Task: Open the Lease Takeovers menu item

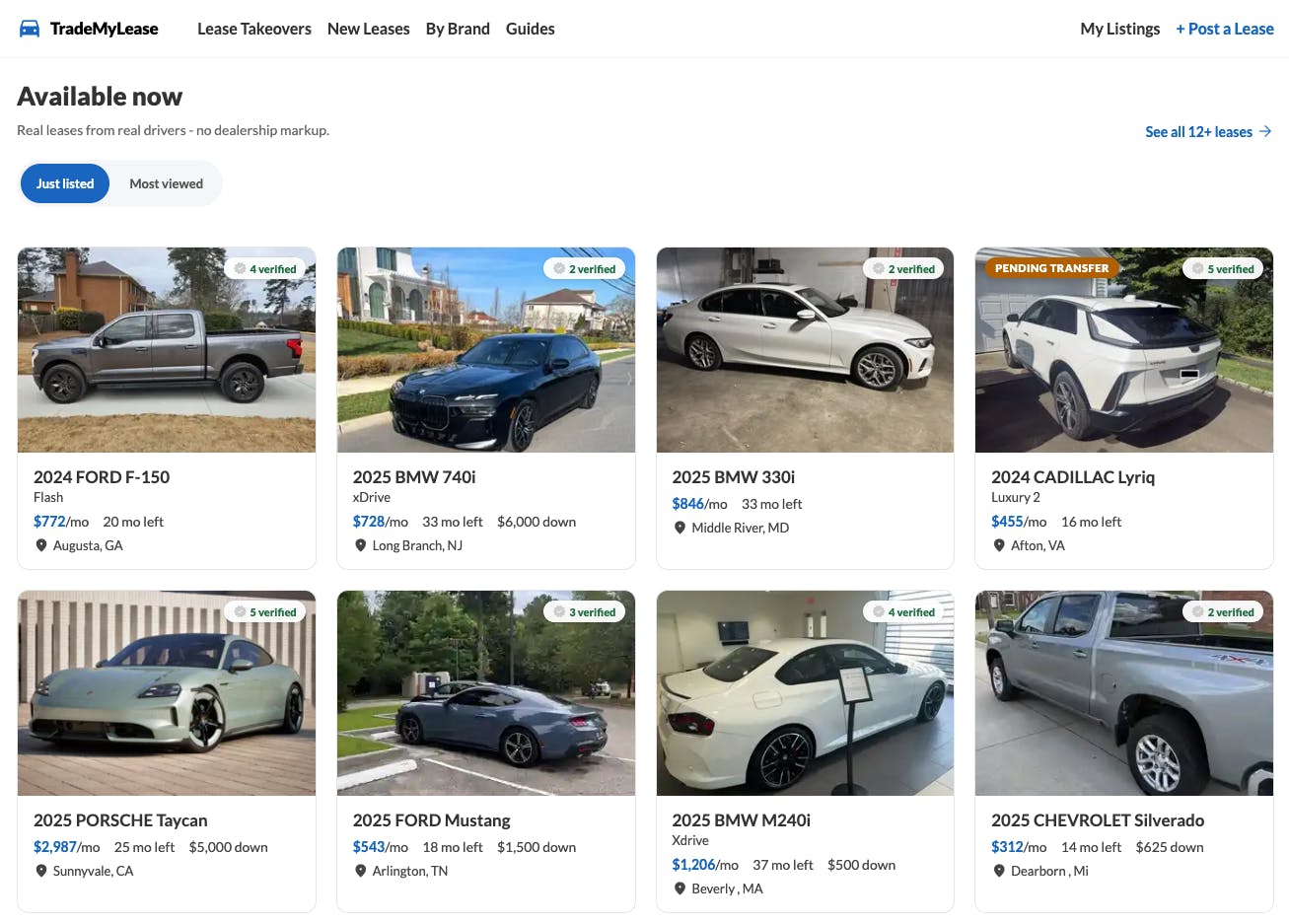Action: pyautogui.click(x=253, y=29)
